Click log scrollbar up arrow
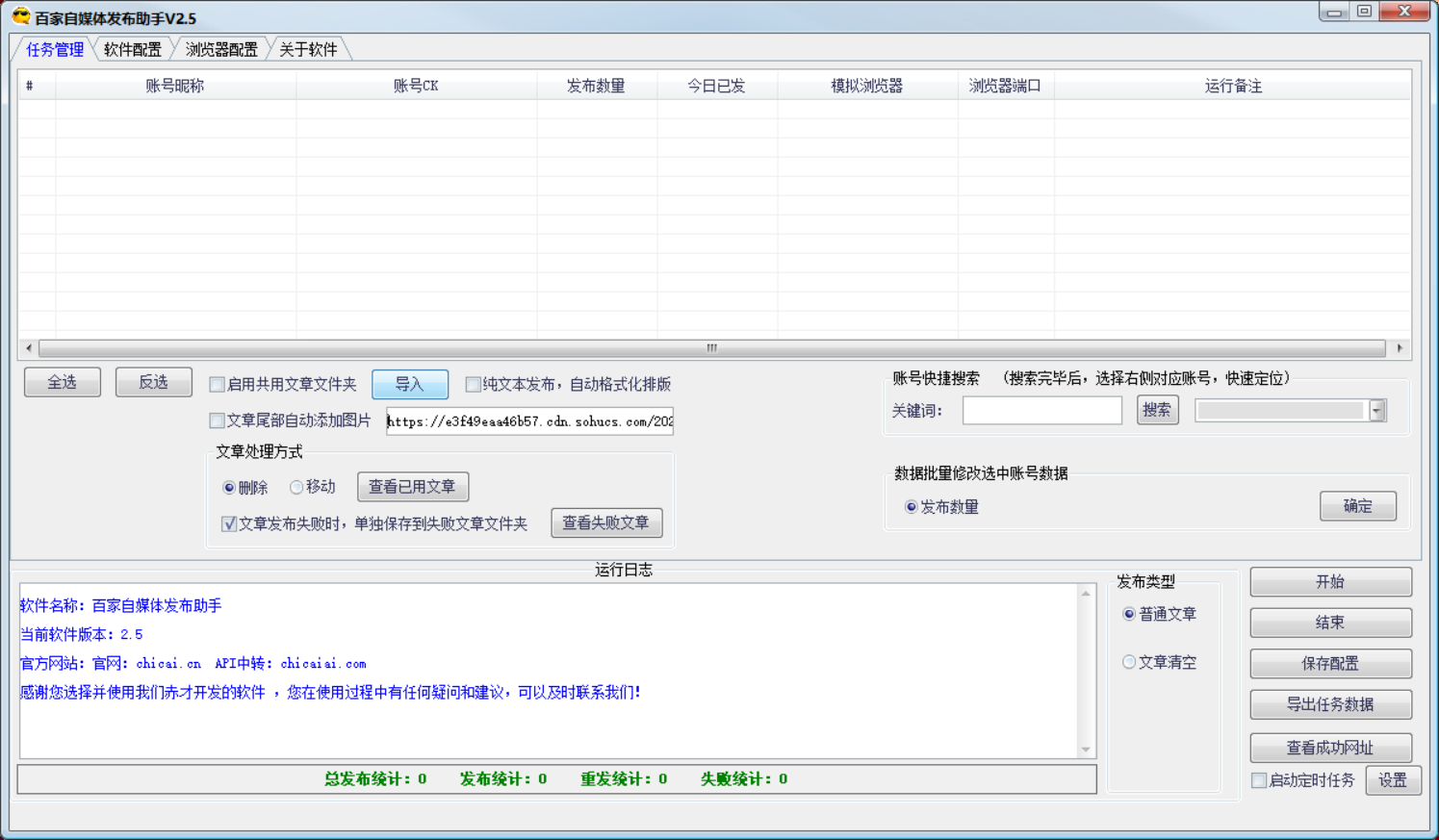The height and width of the screenshot is (840, 1439). point(1086,594)
